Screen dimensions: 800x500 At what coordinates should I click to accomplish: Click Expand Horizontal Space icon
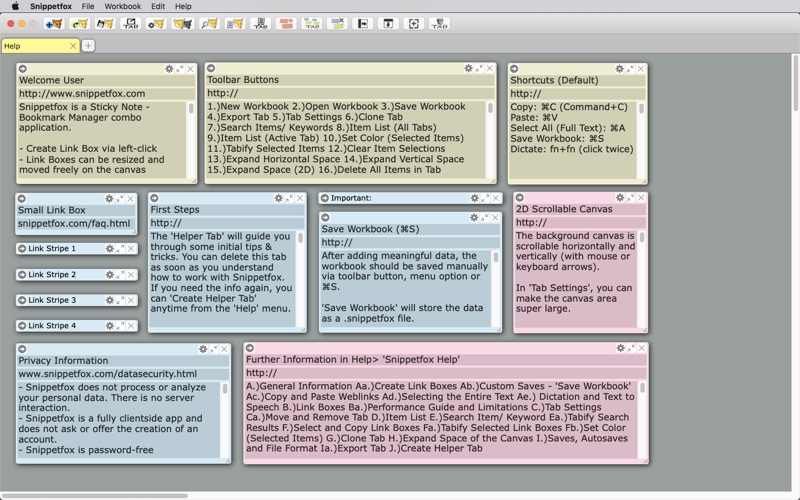pyautogui.click(x=363, y=23)
